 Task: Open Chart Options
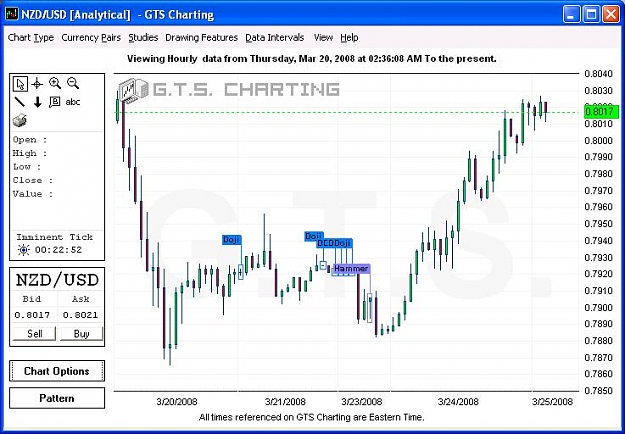pos(57,371)
